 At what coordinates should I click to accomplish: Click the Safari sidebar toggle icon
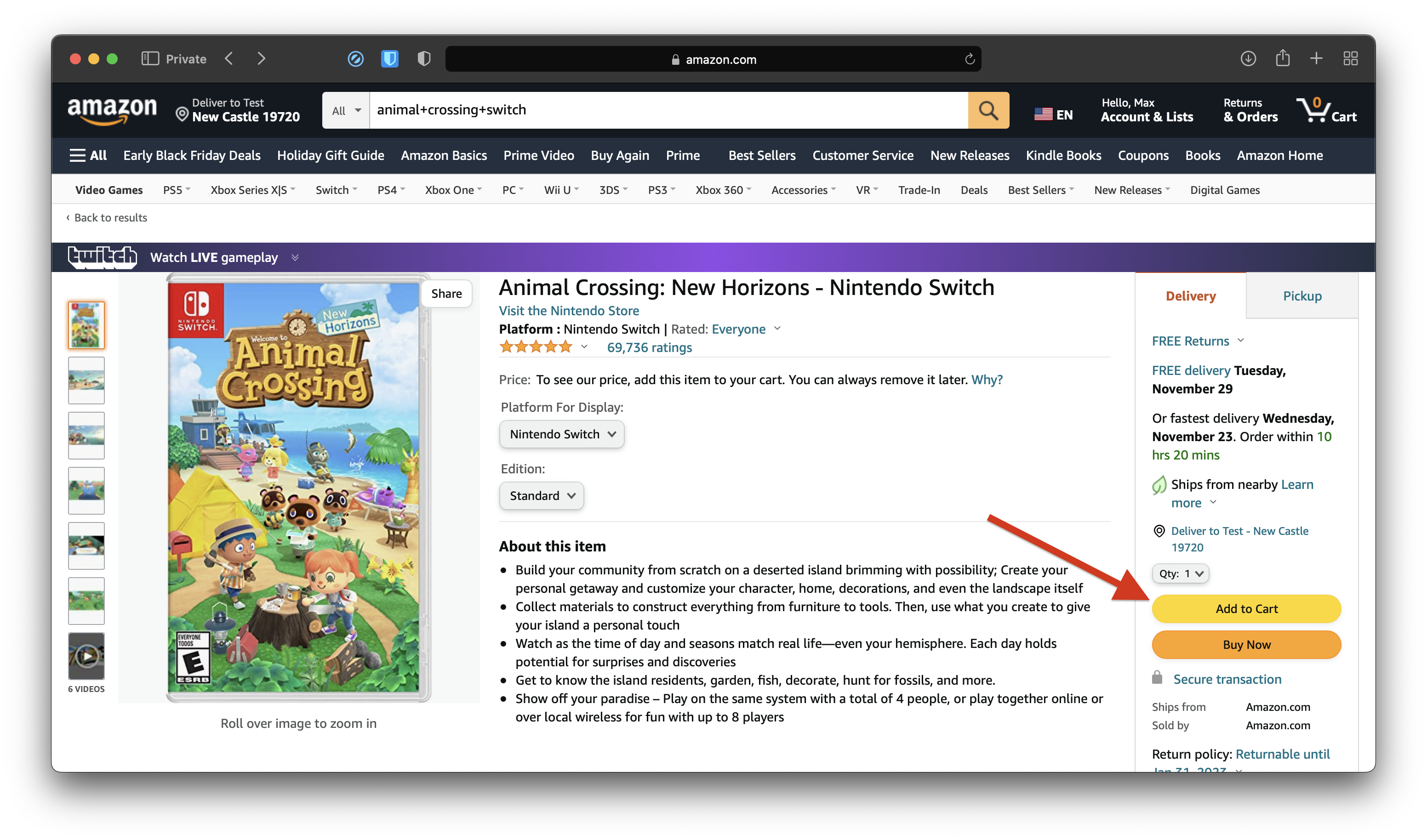click(150, 58)
